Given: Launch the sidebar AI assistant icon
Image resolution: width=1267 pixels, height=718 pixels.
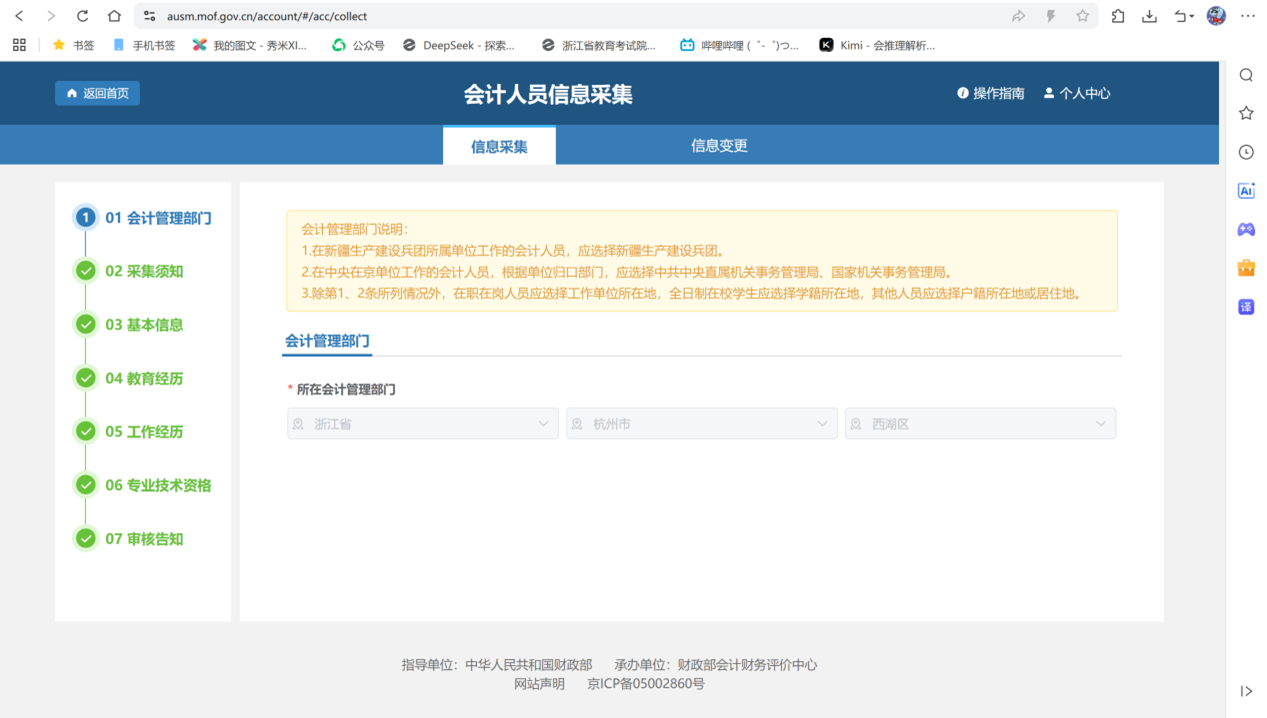Looking at the screenshot, I should click(x=1246, y=191).
